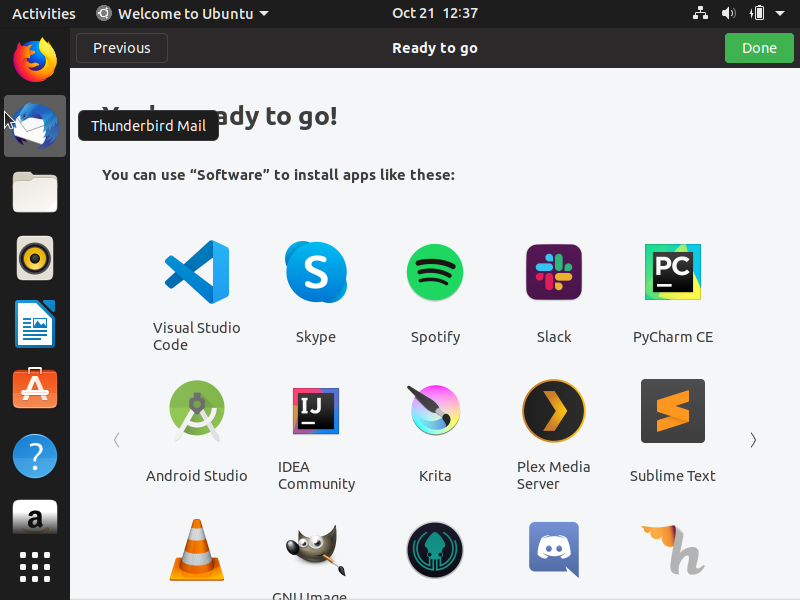
Task: Open the Help question mark icon
Action: tap(35, 456)
